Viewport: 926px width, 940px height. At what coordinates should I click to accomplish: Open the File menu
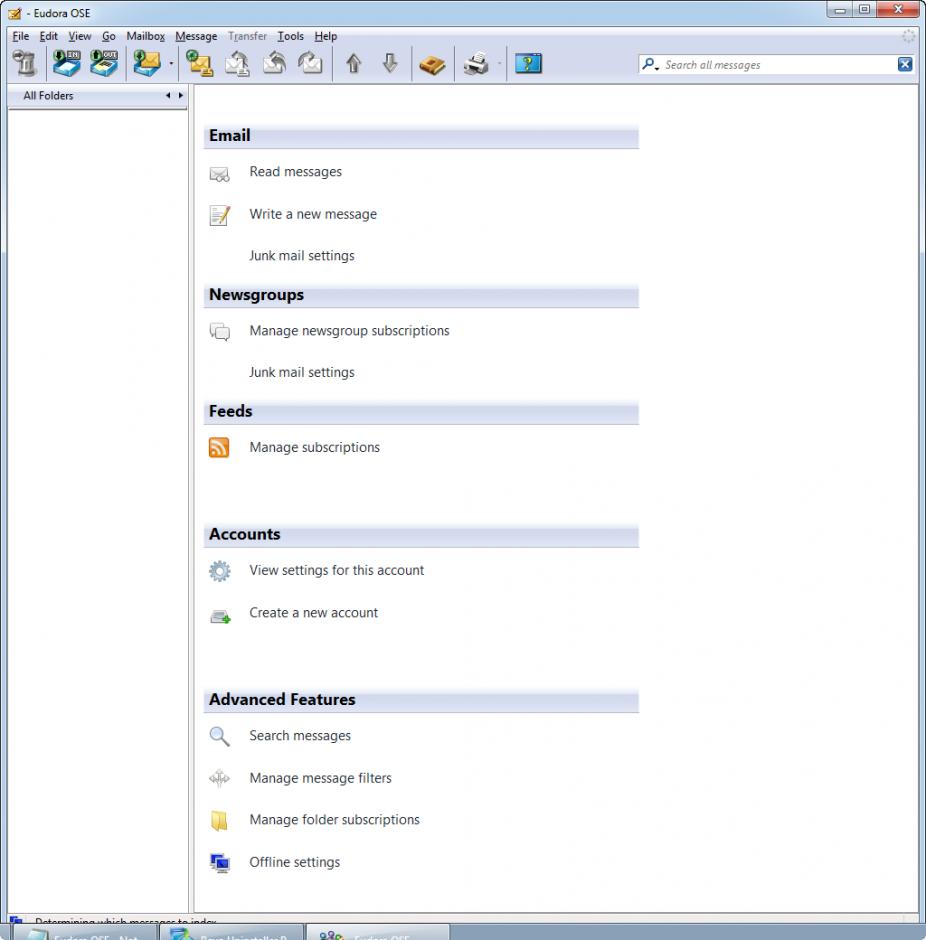(21, 36)
